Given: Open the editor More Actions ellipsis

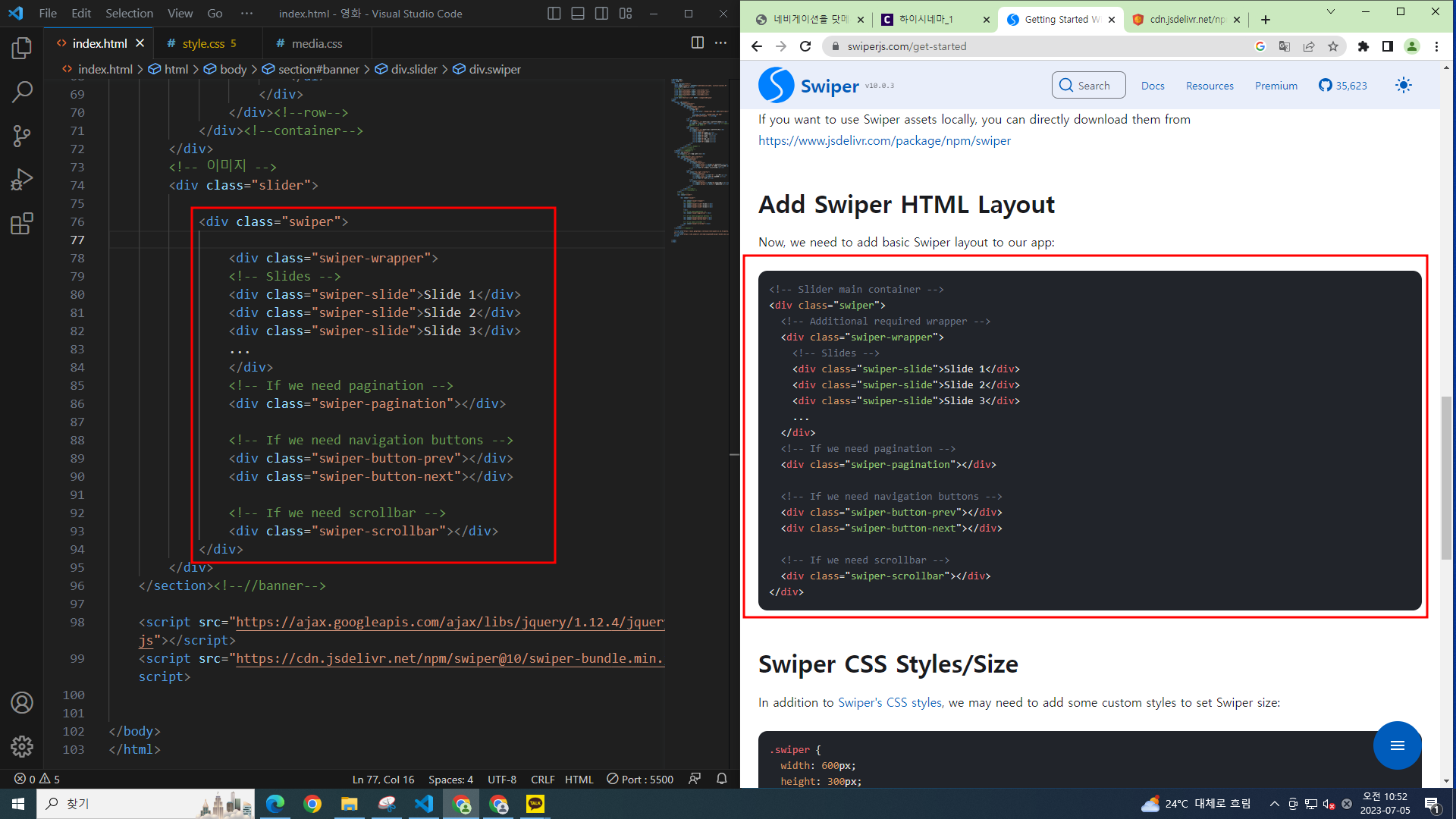Looking at the screenshot, I should click(x=720, y=43).
